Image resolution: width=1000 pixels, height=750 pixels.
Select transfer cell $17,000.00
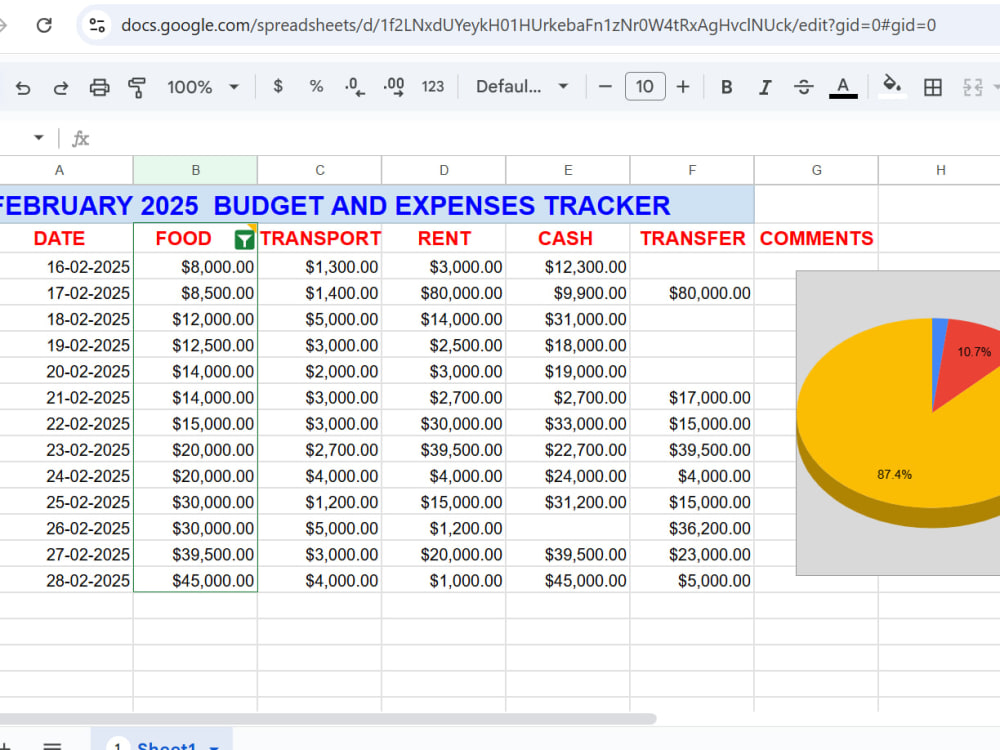coord(692,397)
